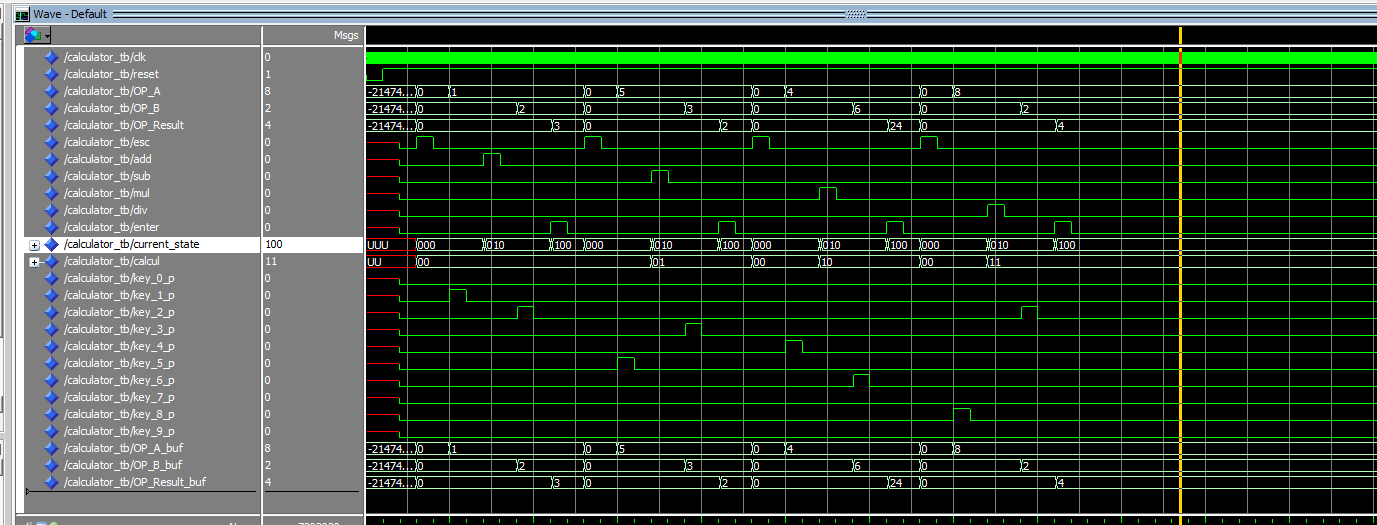Expand the current_state signal bus
The height and width of the screenshot is (525, 1377).
[35, 245]
